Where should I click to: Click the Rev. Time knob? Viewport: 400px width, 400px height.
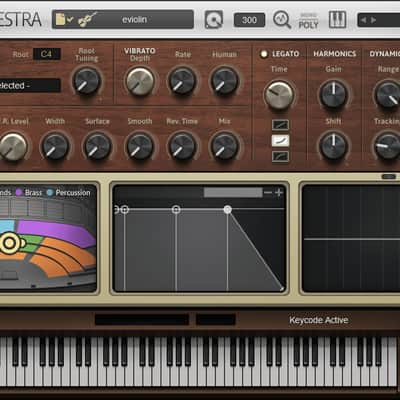[182, 147]
